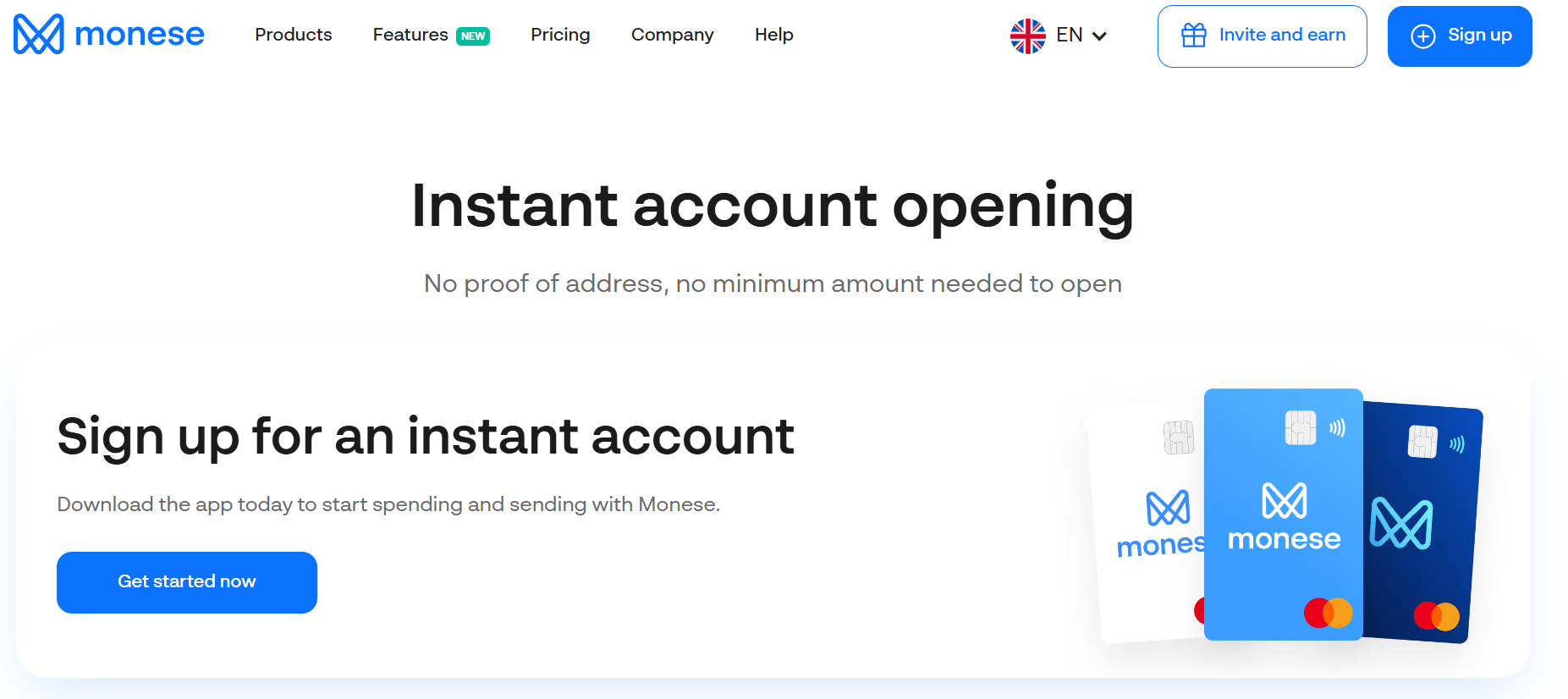
Task: Click the Sign up button
Action: [x=1459, y=36]
